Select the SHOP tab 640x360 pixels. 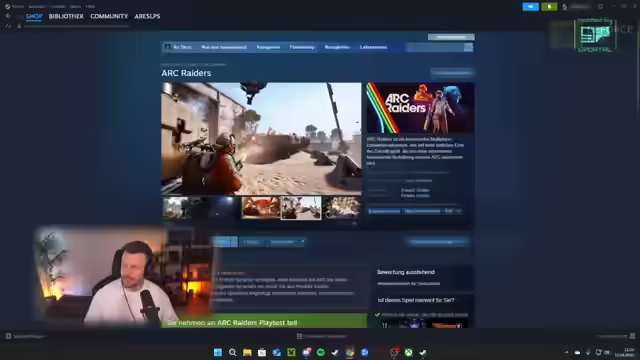[x=34, y=16]
